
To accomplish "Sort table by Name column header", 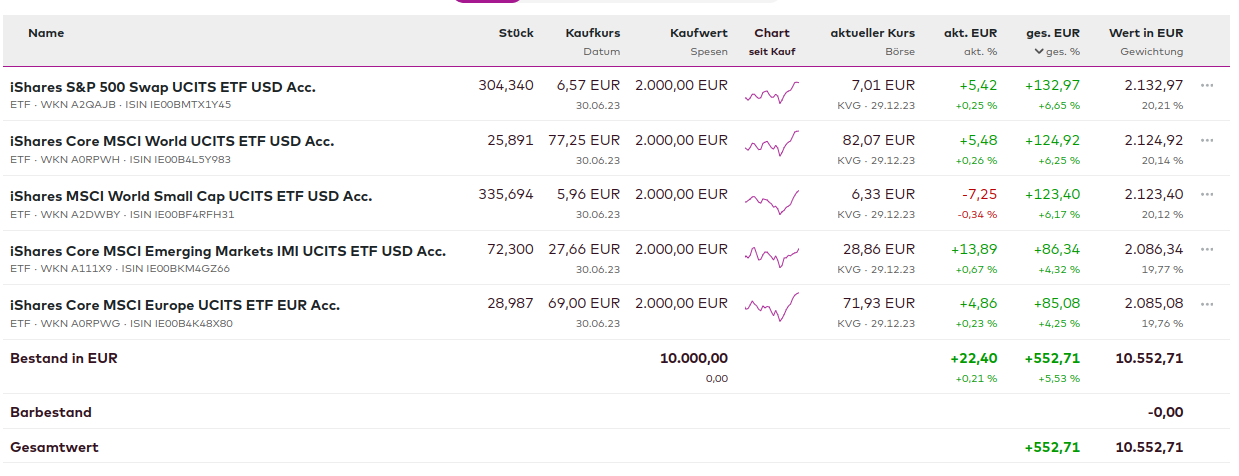I will 46,33.
